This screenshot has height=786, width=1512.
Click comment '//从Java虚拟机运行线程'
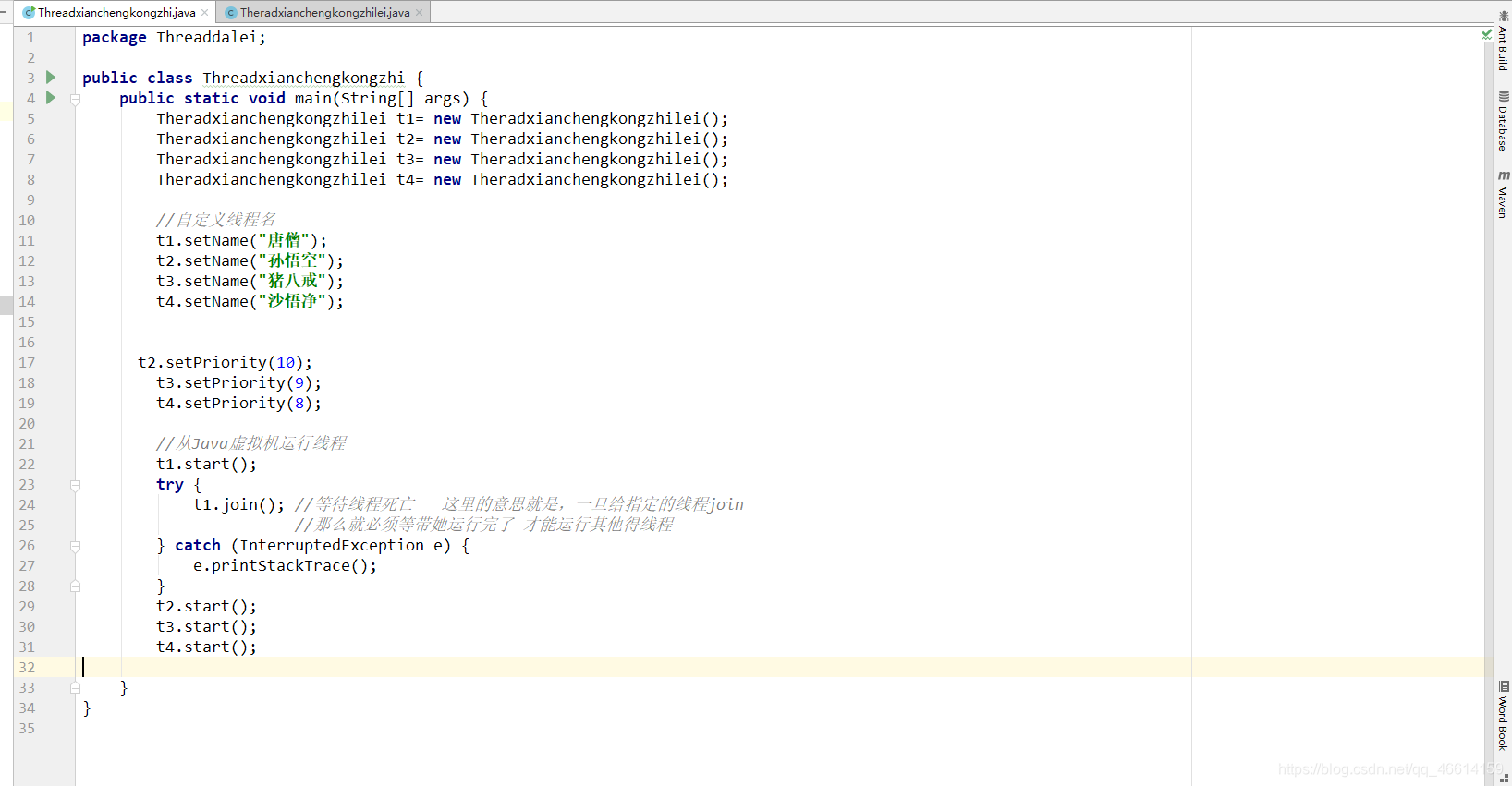pyautogui.click(x=250, y=443)
